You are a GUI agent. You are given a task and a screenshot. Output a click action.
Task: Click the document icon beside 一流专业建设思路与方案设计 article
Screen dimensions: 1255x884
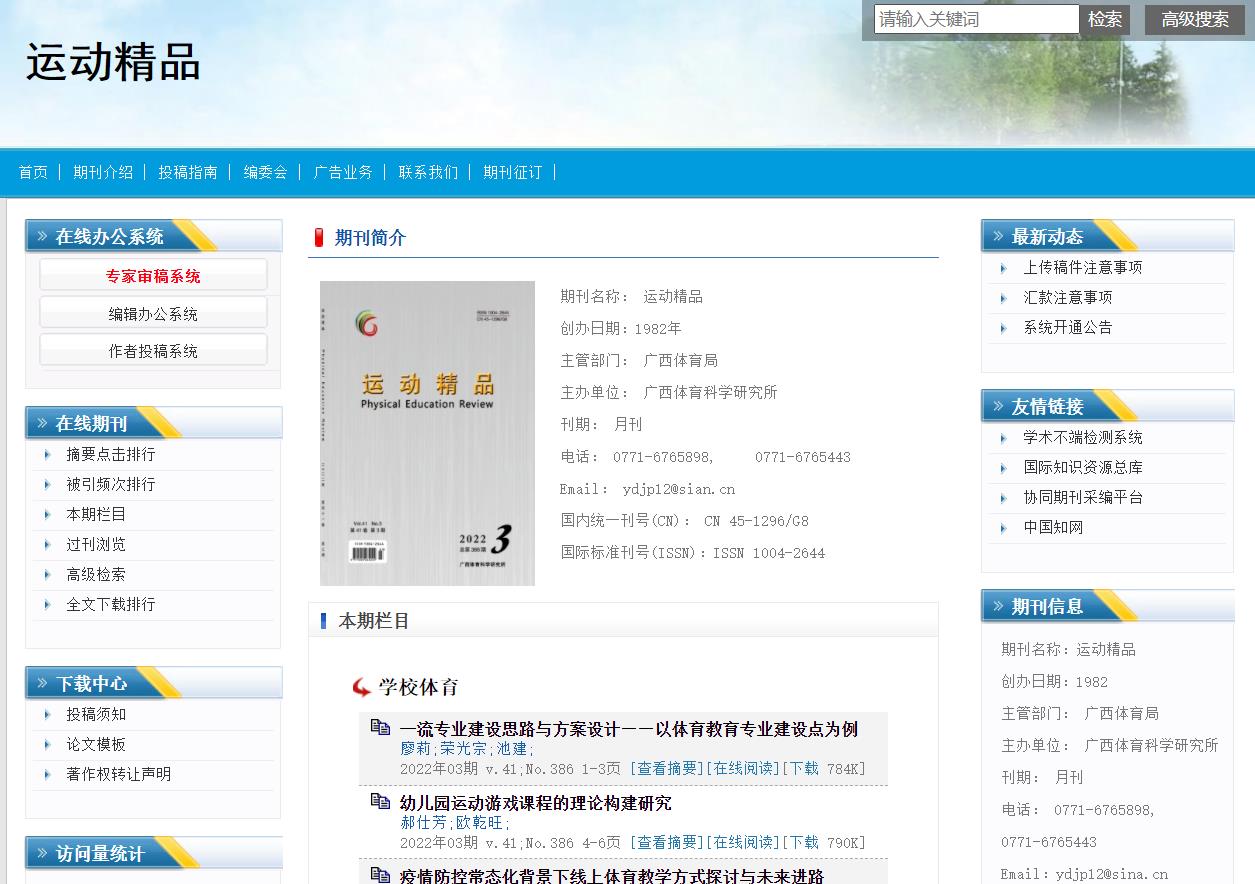tap(380, 728)
